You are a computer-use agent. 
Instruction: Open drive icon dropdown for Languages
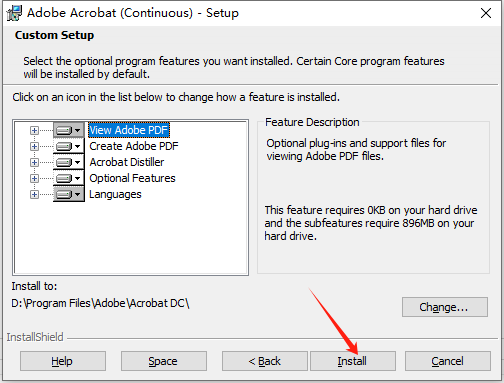tap(69, 194)
